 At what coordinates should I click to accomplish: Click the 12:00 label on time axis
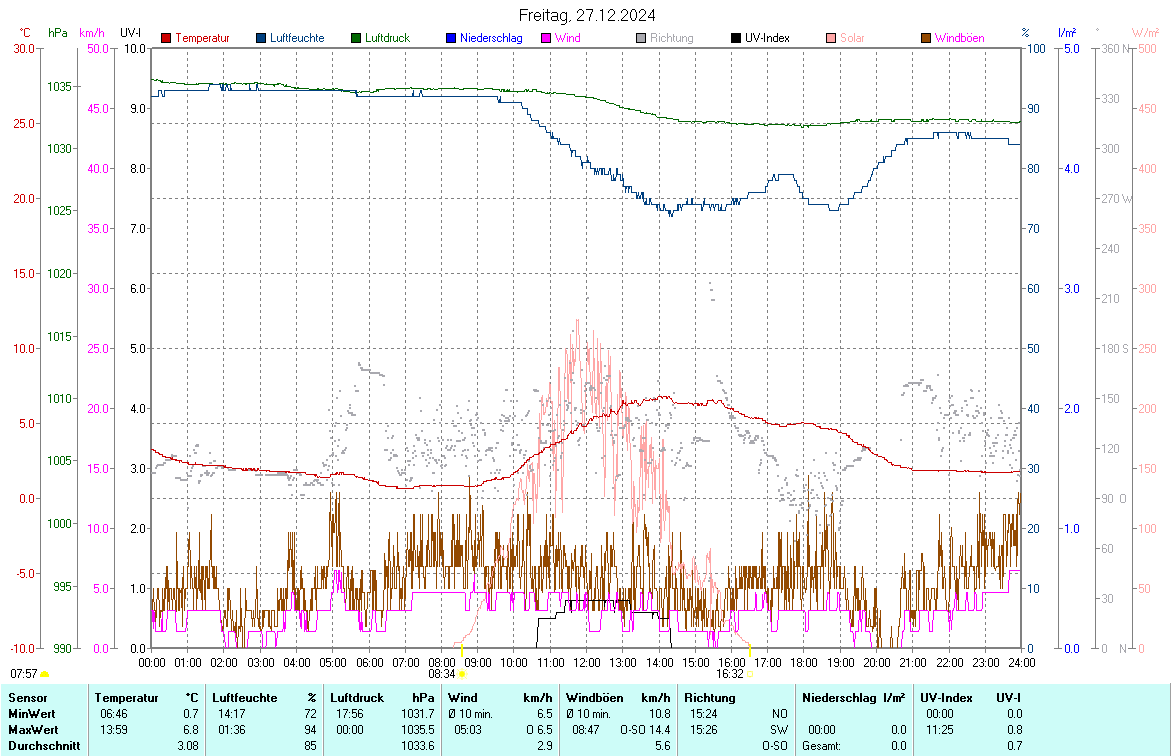587,662
